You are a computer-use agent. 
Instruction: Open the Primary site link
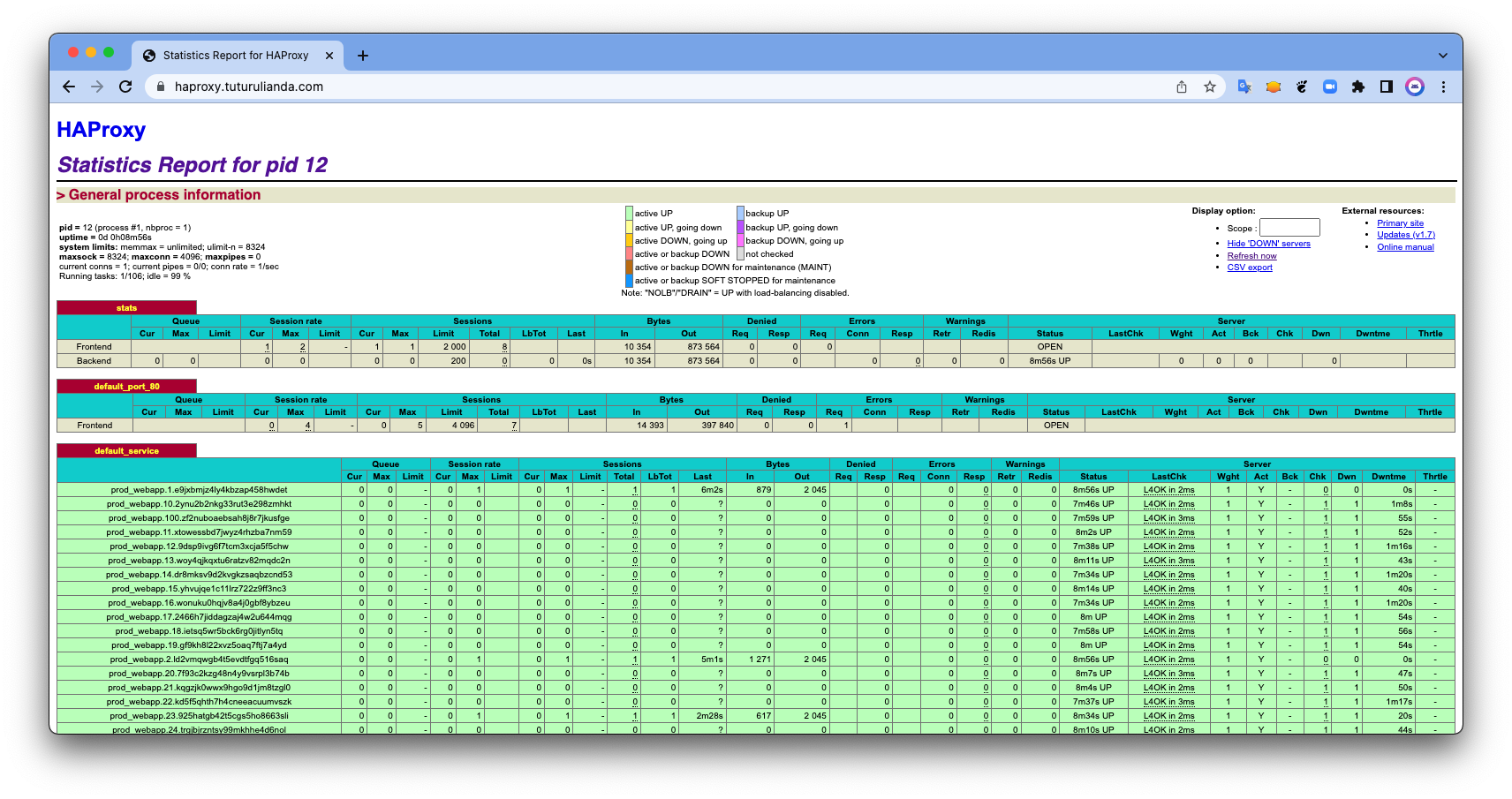1400,223
